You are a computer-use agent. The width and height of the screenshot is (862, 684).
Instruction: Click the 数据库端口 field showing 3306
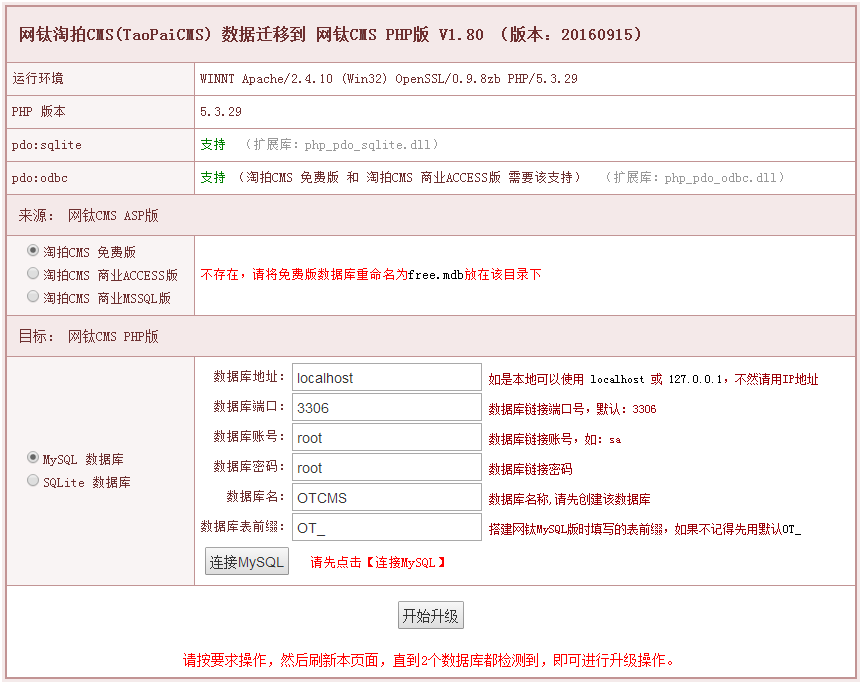[385, 407]
